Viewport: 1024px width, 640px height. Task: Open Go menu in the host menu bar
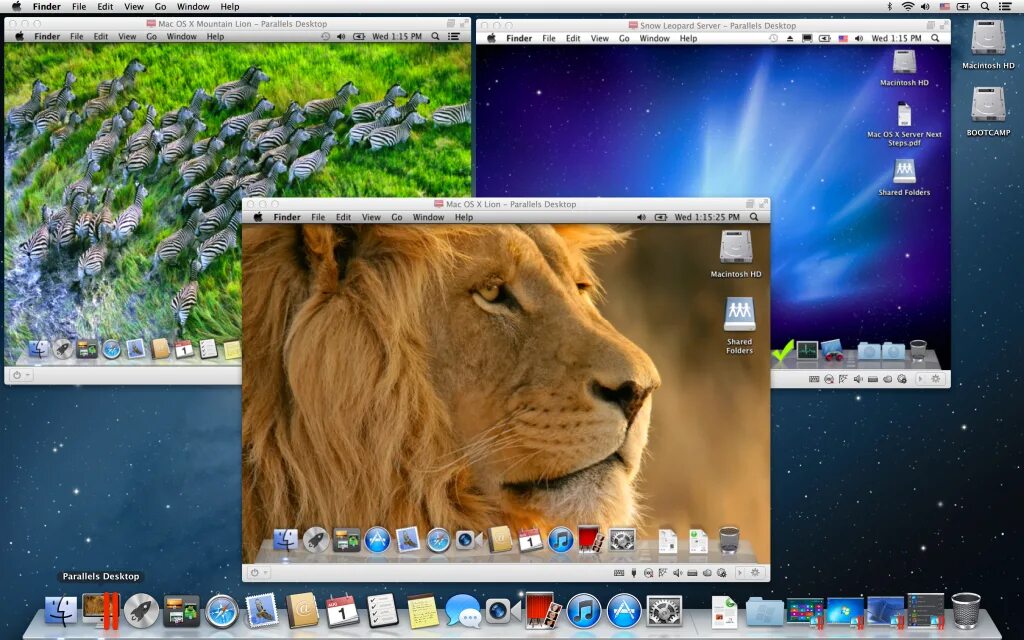click(160, 7)
